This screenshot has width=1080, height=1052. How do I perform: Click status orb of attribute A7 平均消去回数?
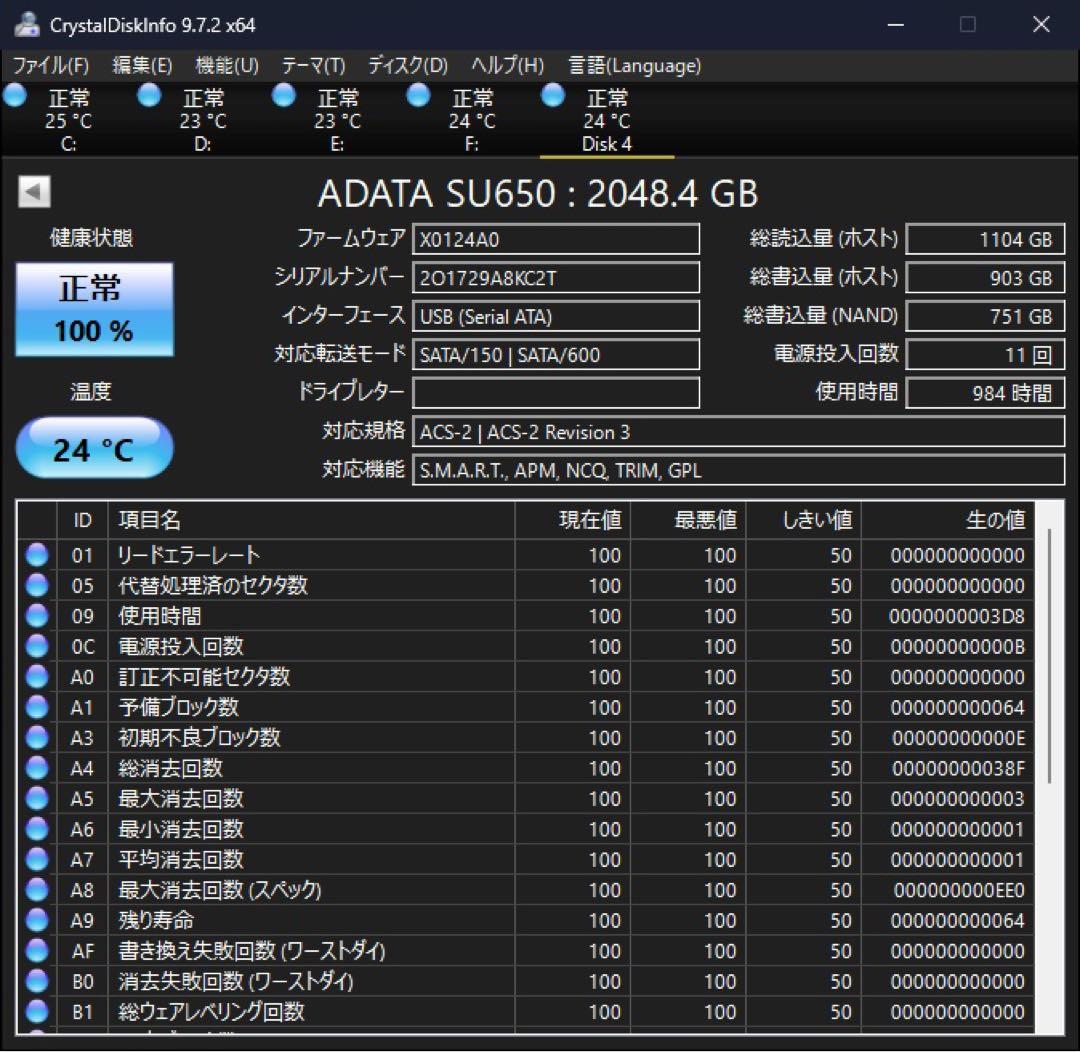click(37, 859)
